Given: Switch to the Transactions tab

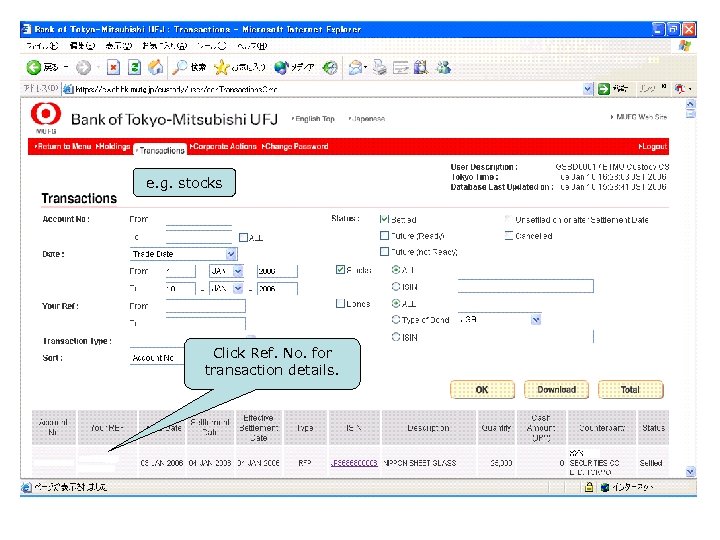Looking at the screenshot, I should click(x=161, y=150).
